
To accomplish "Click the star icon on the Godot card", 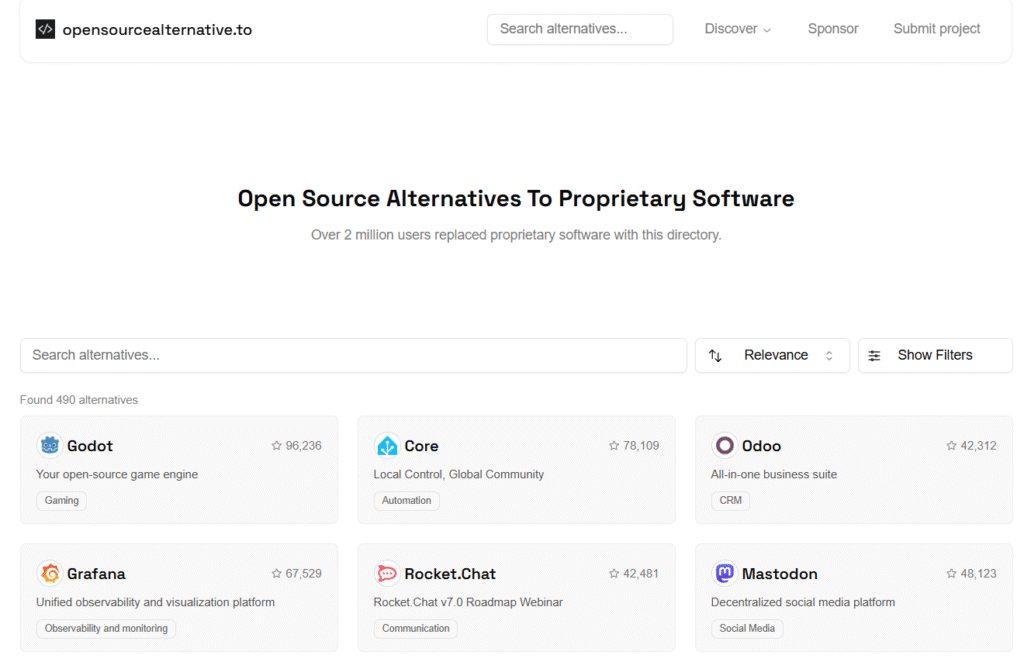I will coord(276,446).
